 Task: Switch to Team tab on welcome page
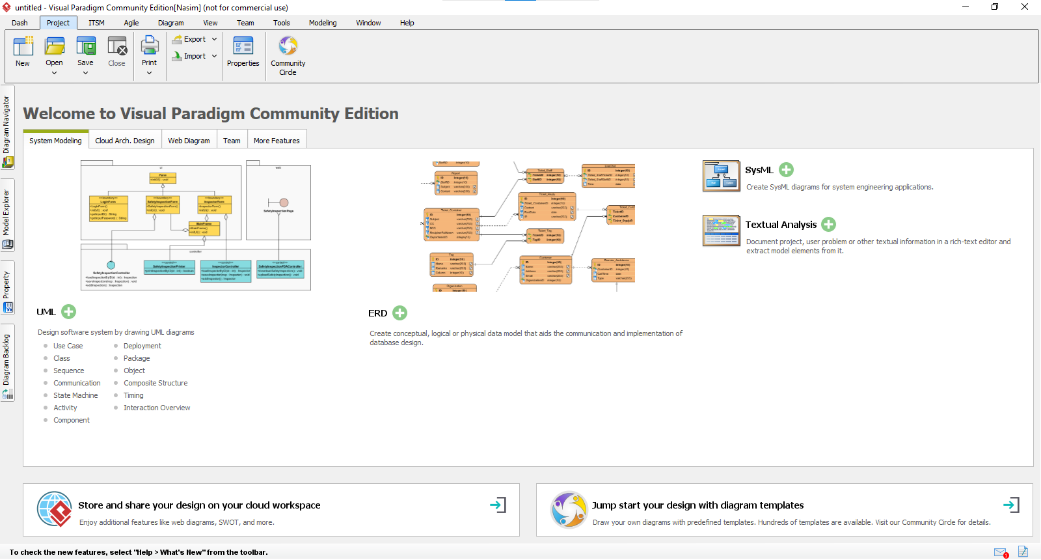pyautogui.click(x=232, y=140)
